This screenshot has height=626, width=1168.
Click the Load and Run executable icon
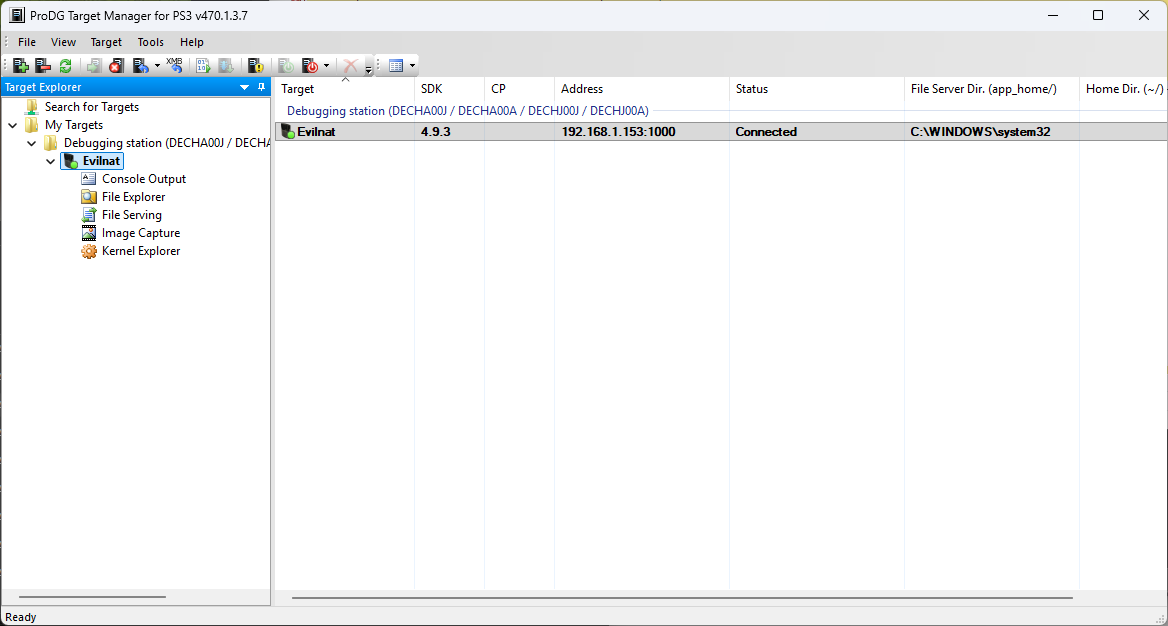pyautogui.click(x=203, y=66)
